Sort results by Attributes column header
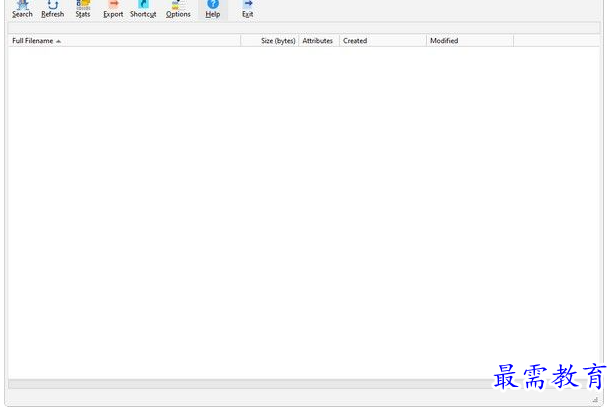This screenshot has width=615, height=408. tap(318, 41)
